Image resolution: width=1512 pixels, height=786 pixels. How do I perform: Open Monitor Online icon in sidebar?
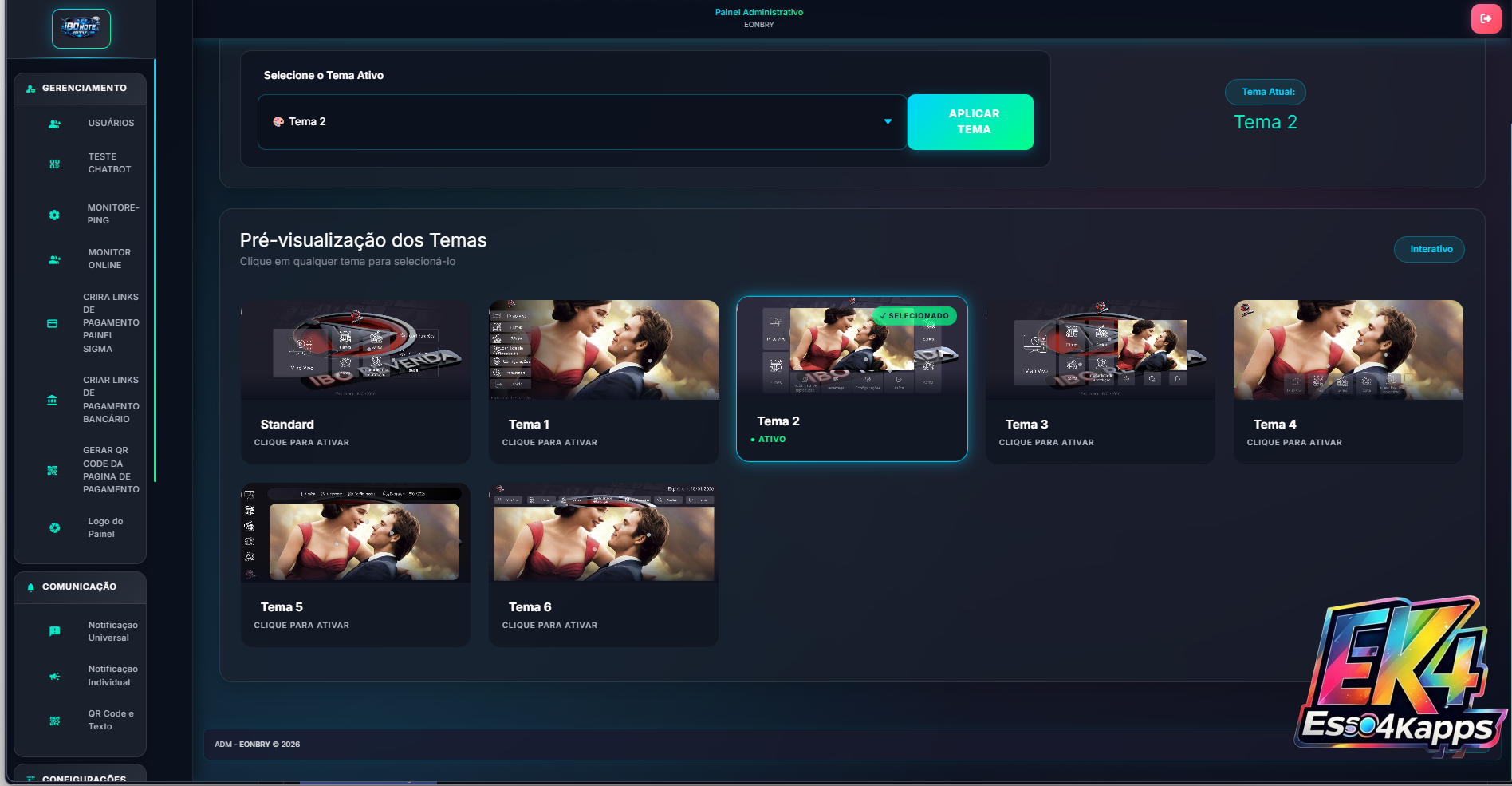click(54, 259)
